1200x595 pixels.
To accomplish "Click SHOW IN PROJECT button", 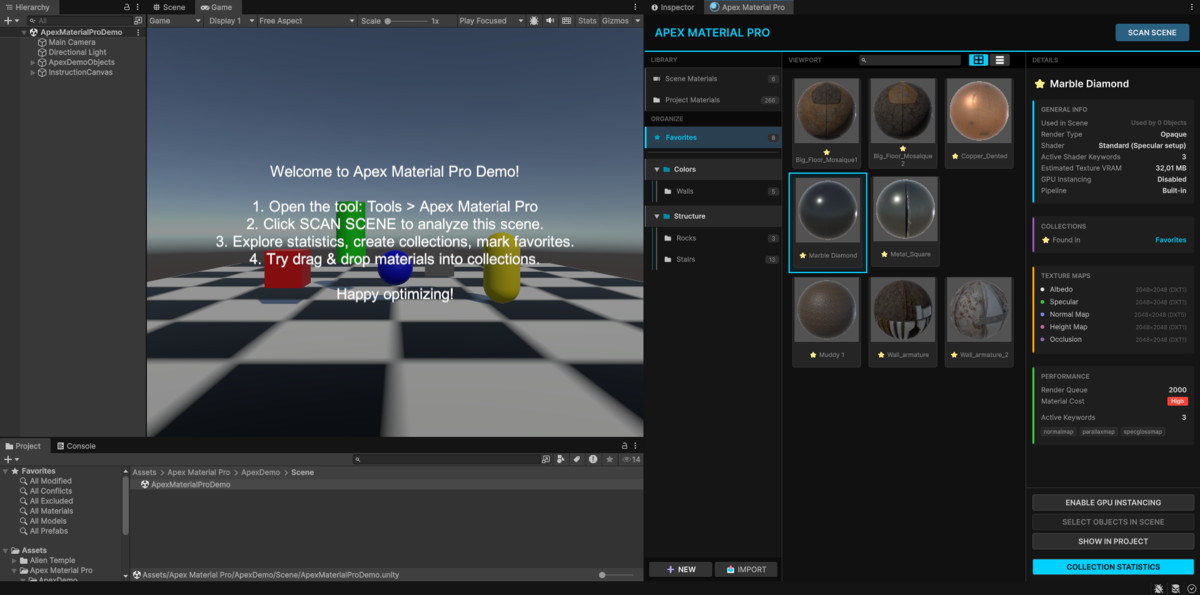I will pos(1113,541).
